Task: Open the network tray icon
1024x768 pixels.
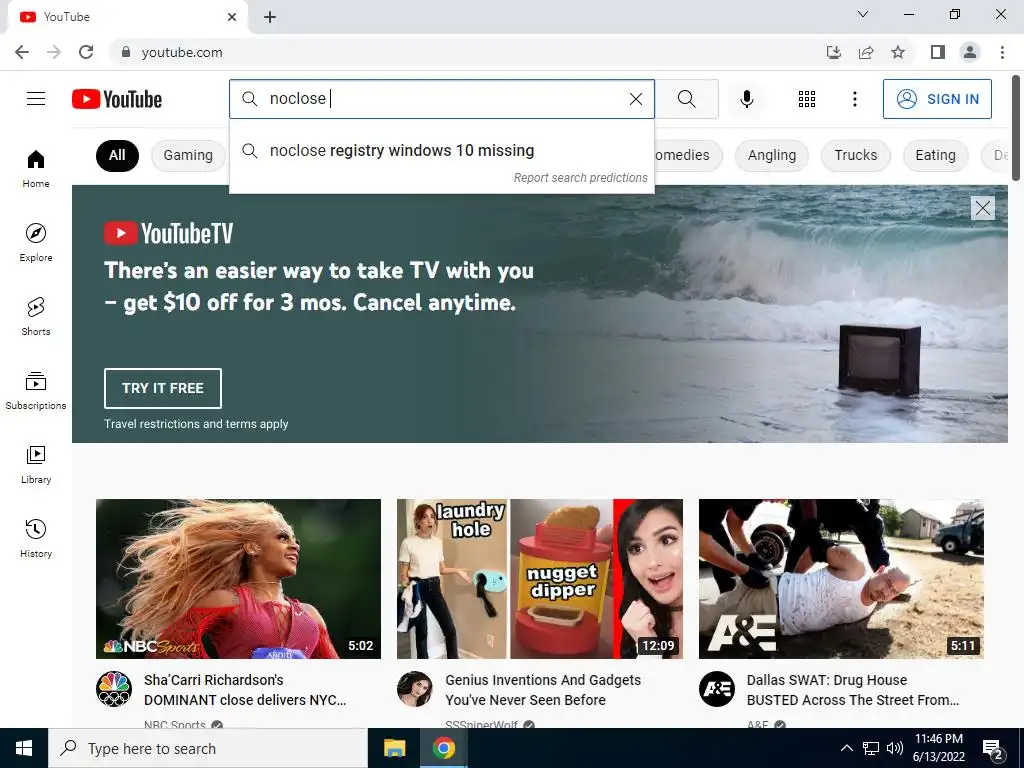Action: (871, 748)
